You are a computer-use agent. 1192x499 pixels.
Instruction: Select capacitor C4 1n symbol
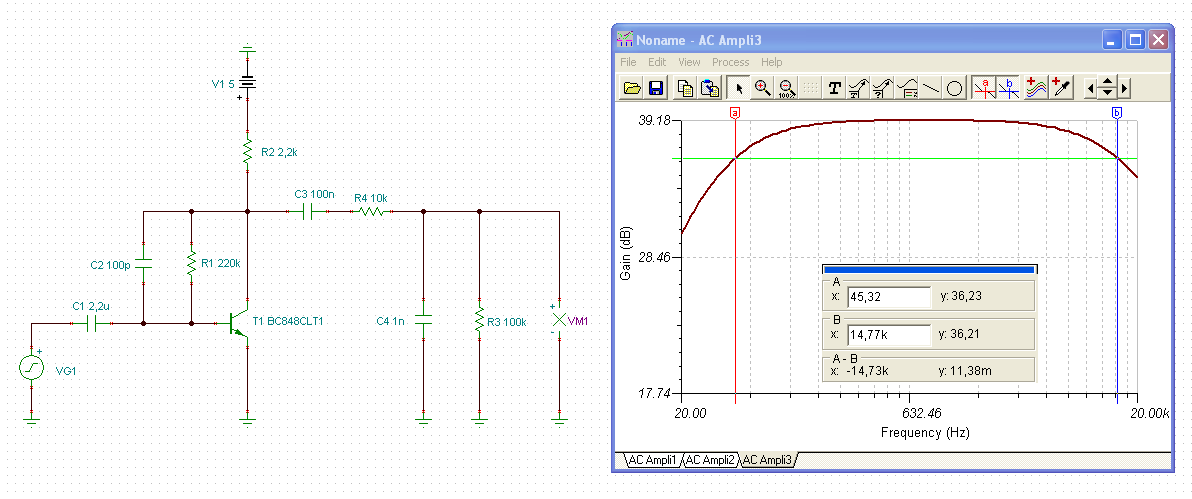click(x=423, y=319)
